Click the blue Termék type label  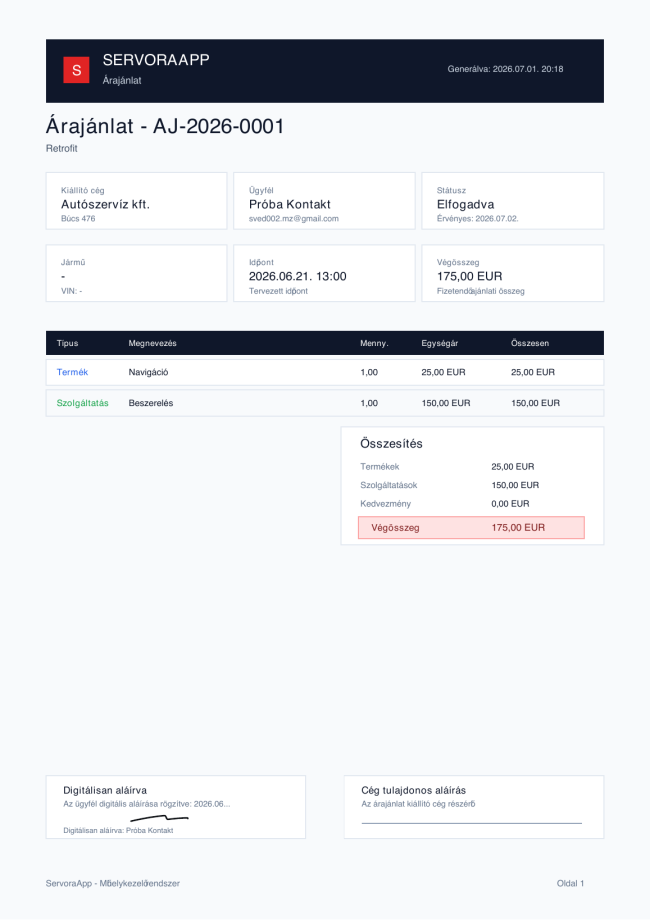[72, 372]
